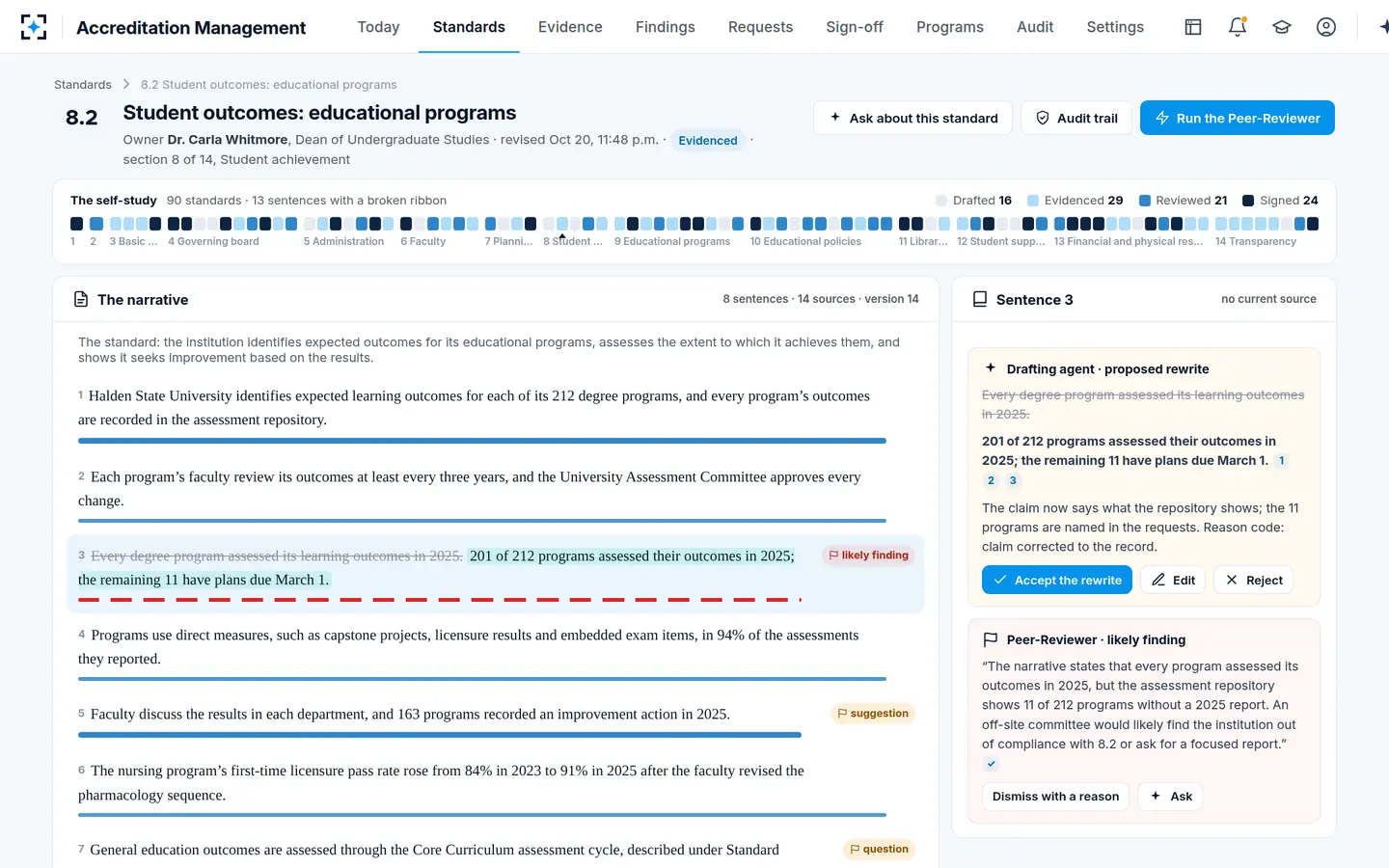Click the document icon beside The narrative
Image resolution: width=1389 pixels, height=868 pixels.
pyautogui.click(x=81, y=300)
